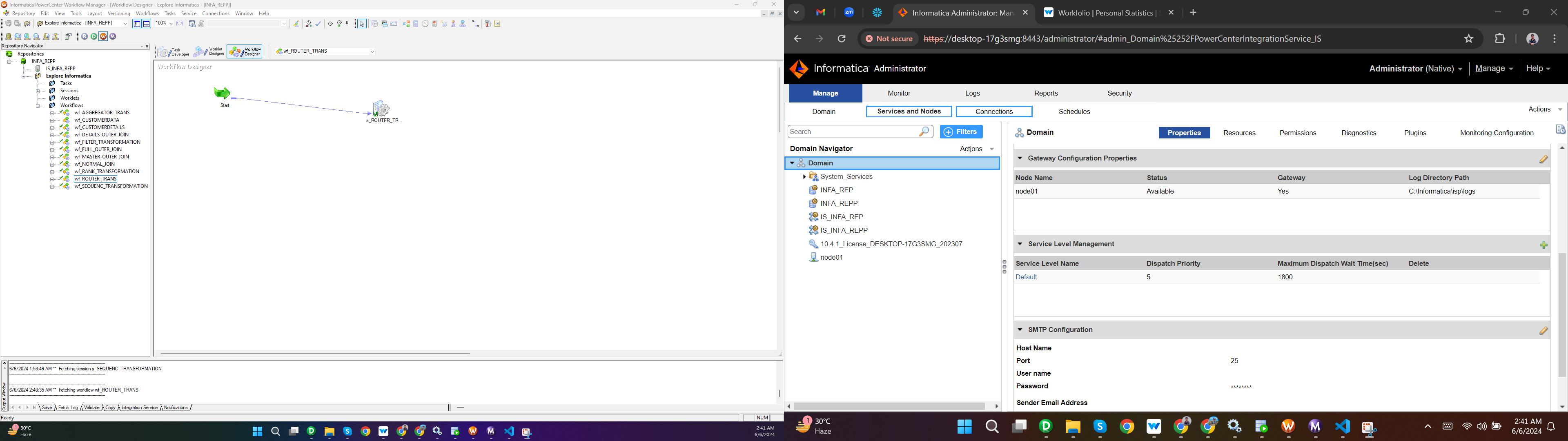
Task: Collapse the SMTP Configuration section
Action: (1020, 330)
